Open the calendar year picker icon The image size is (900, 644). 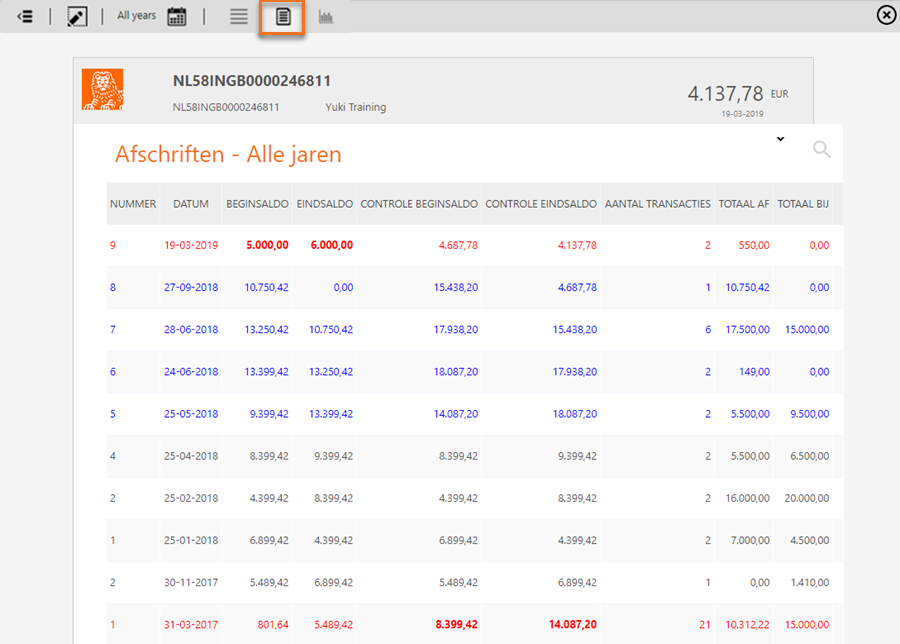tap(177, 17)
